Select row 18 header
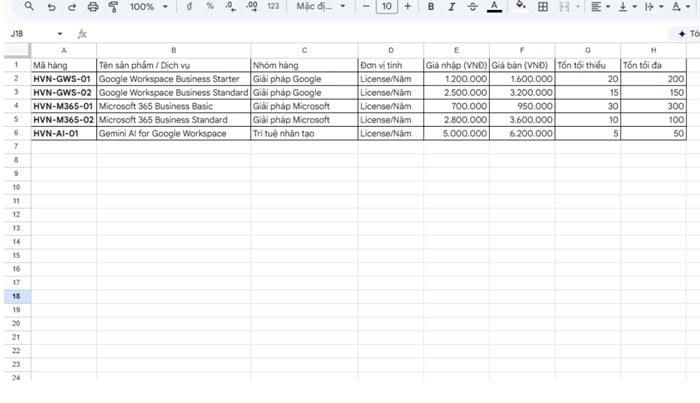 pos(17,296)
